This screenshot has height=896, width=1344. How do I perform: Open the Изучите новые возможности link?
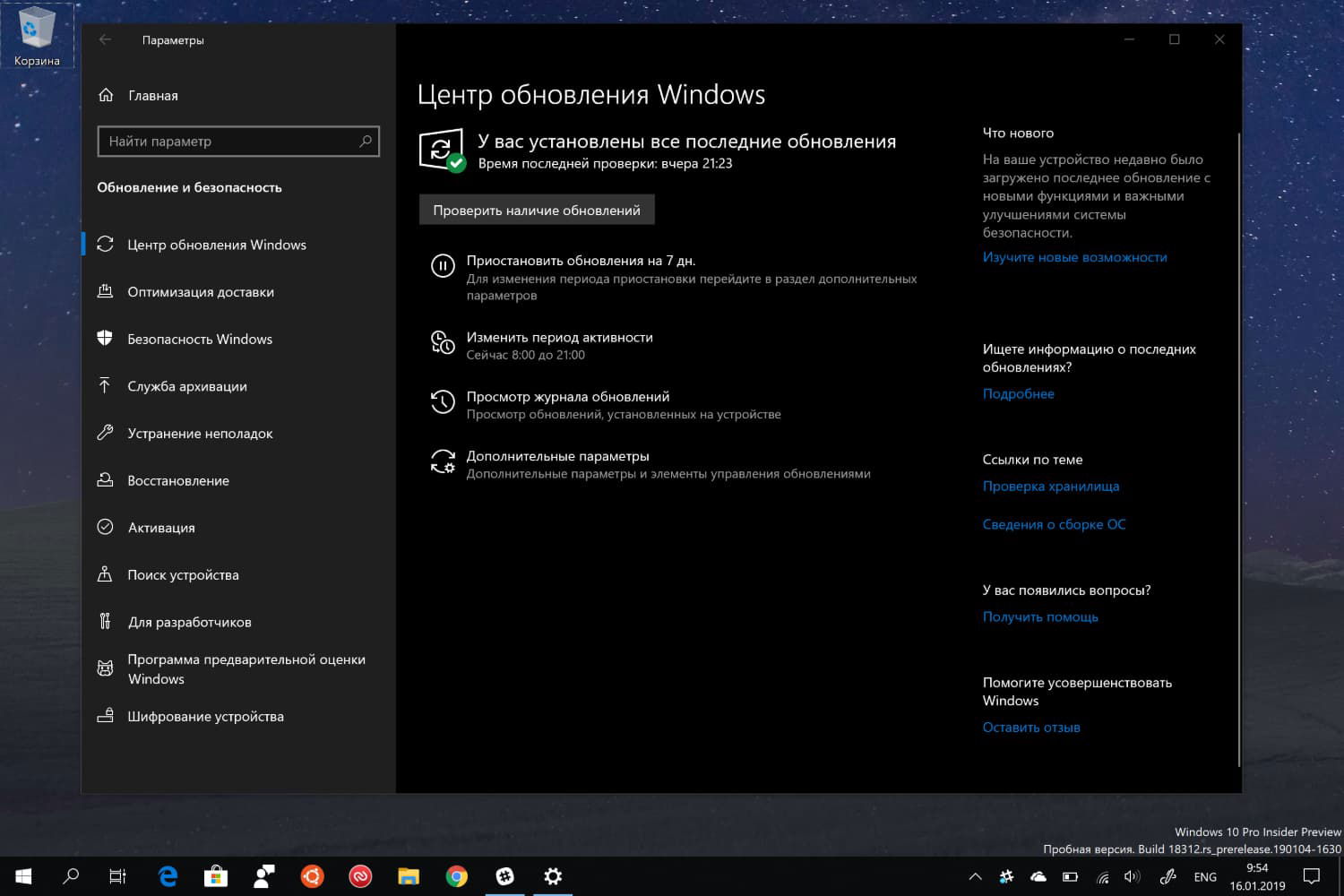1074,257
